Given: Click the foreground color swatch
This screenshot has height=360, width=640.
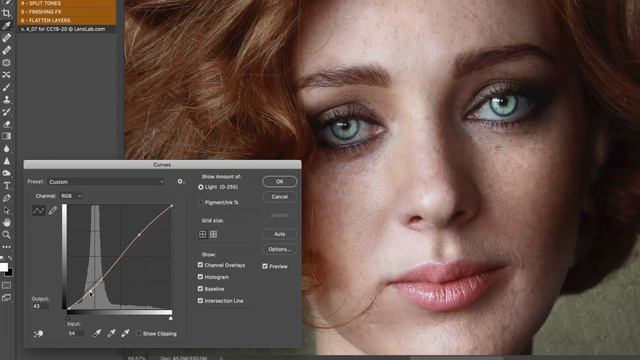Looking at the screenshot, I should pyautogui.click(x=3, y=267).
